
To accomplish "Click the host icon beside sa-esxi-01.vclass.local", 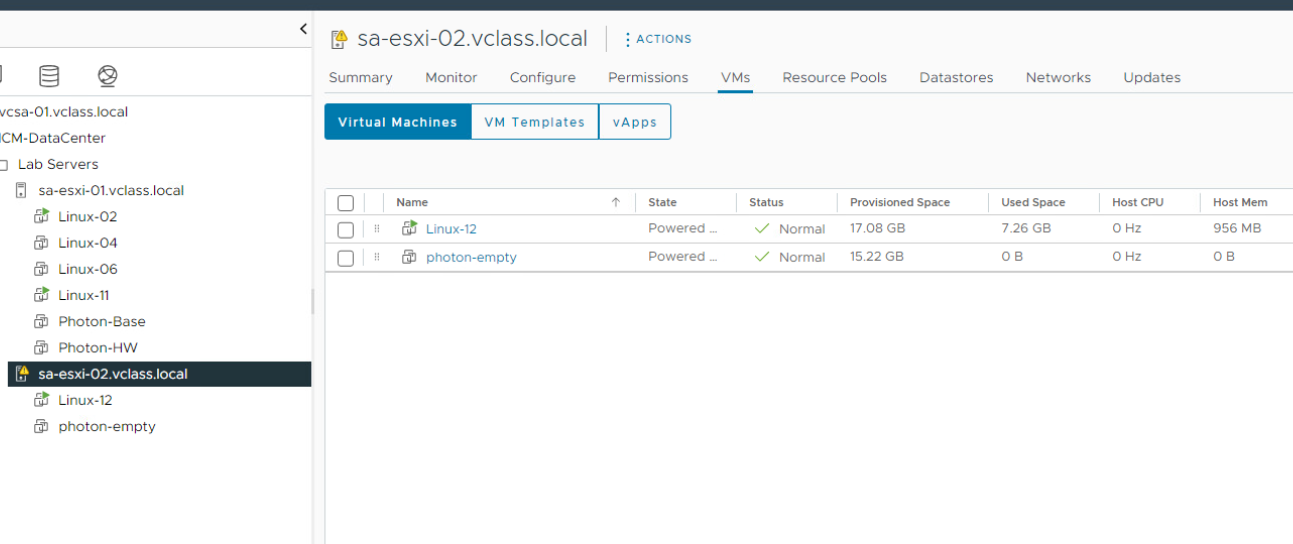I will click(21, 190).
